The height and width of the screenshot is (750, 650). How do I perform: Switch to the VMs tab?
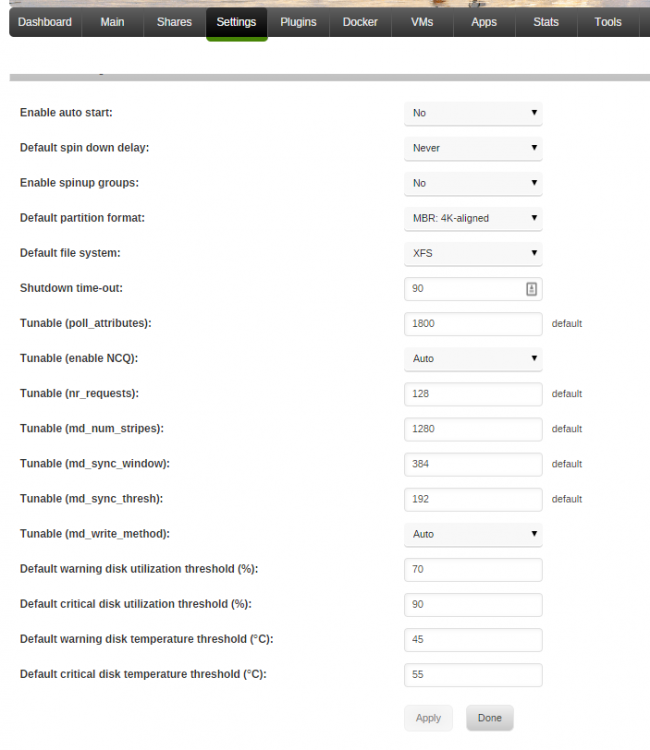click(422, 22)
